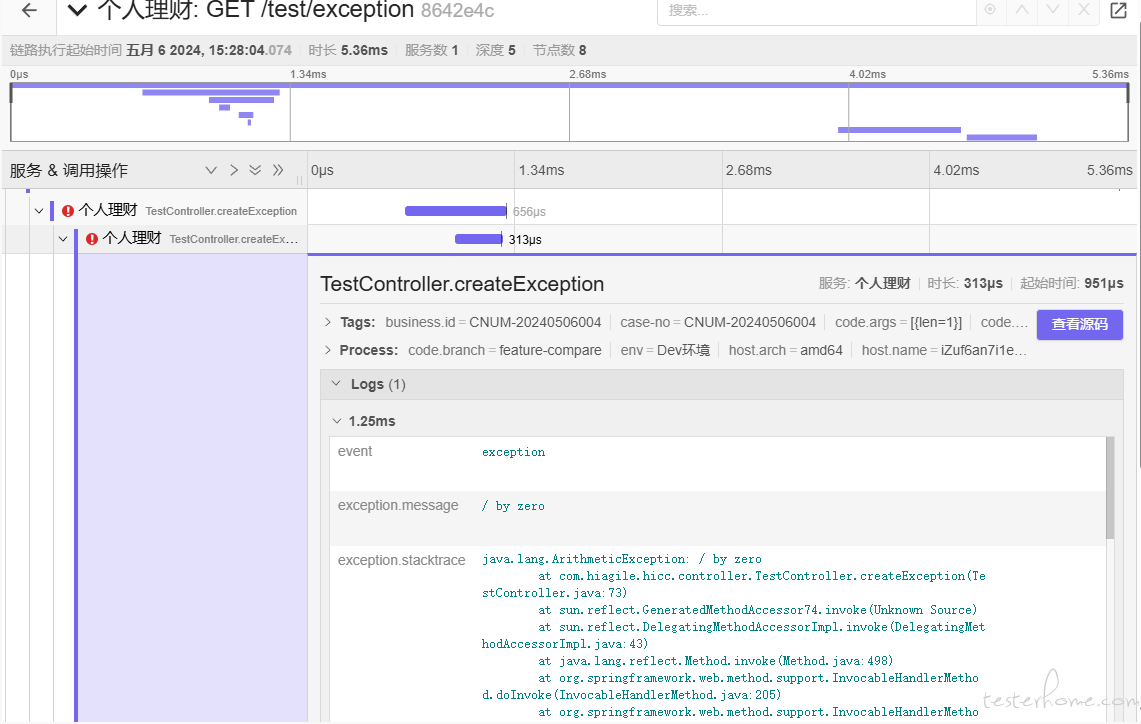The height and width of the screenshot is (724, 1141).
Task: Click the 656μs span bar in timeline
Action: [456, 211]
